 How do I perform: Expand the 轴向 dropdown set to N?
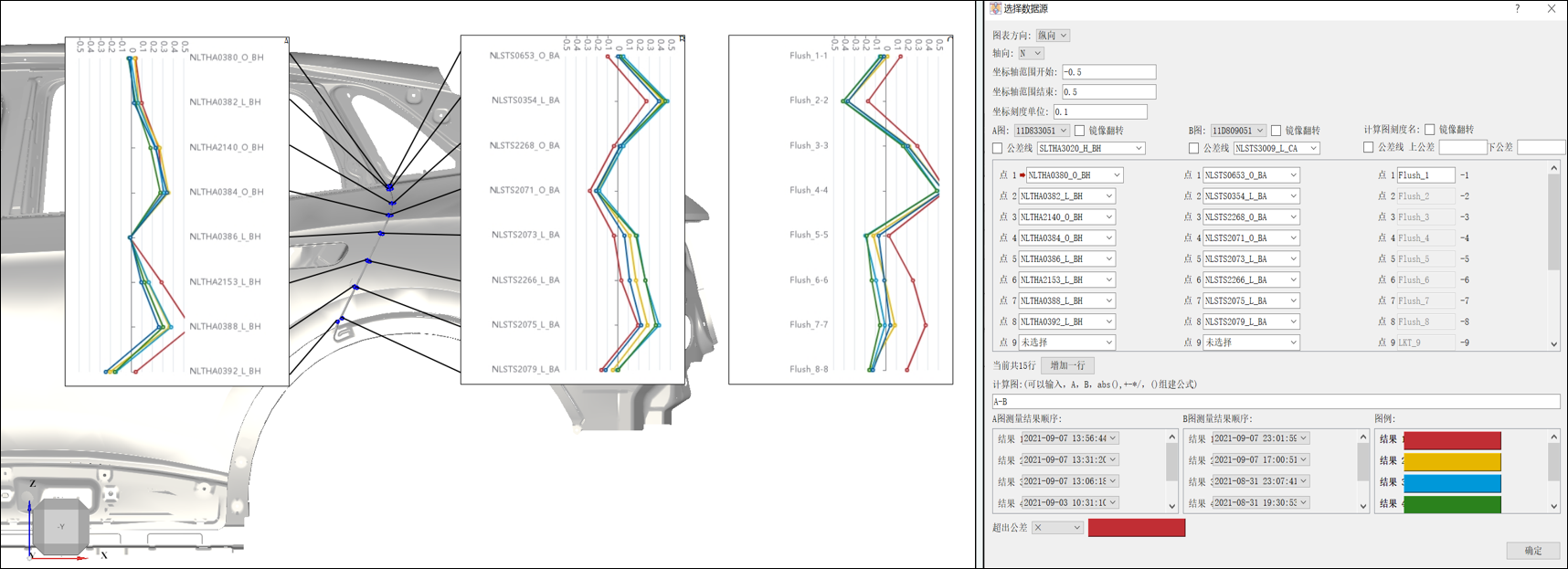[x=1031, y=54]
